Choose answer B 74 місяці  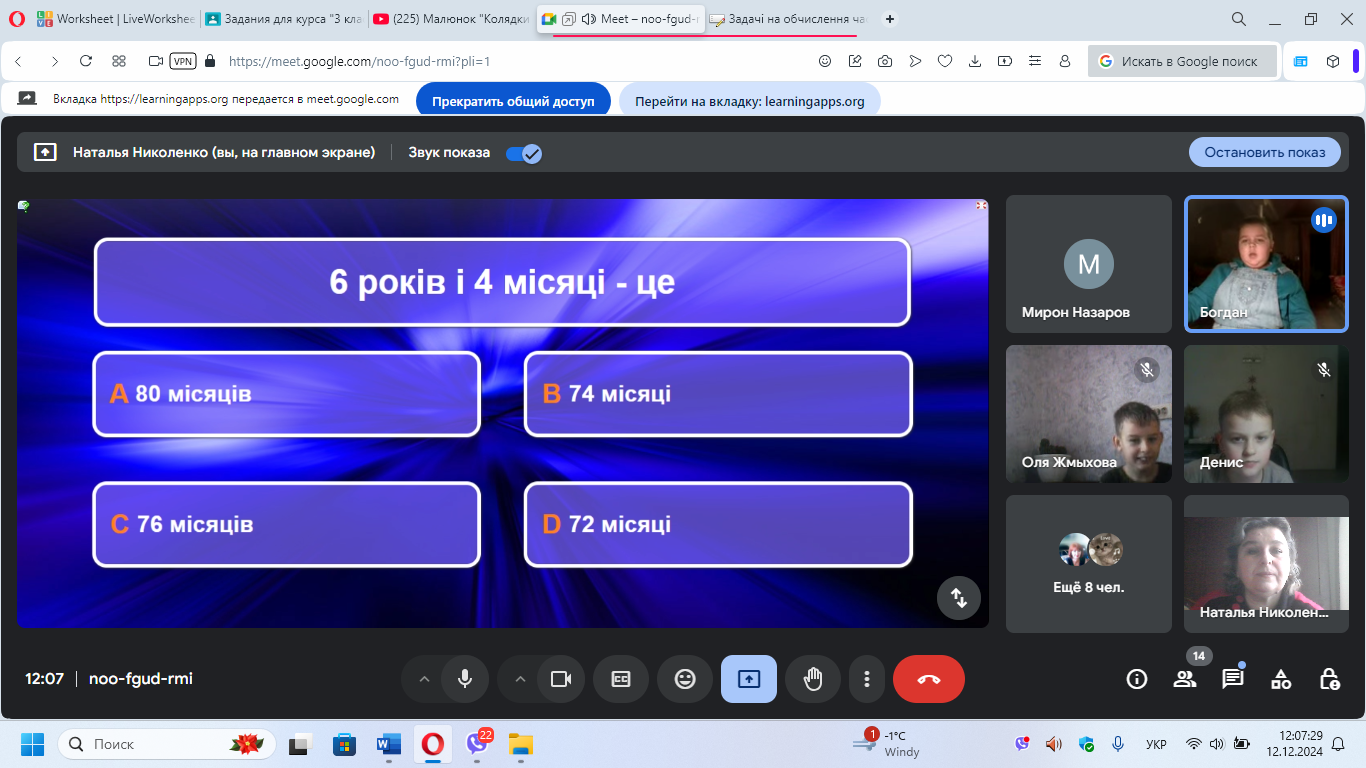(x=718, y=394)
